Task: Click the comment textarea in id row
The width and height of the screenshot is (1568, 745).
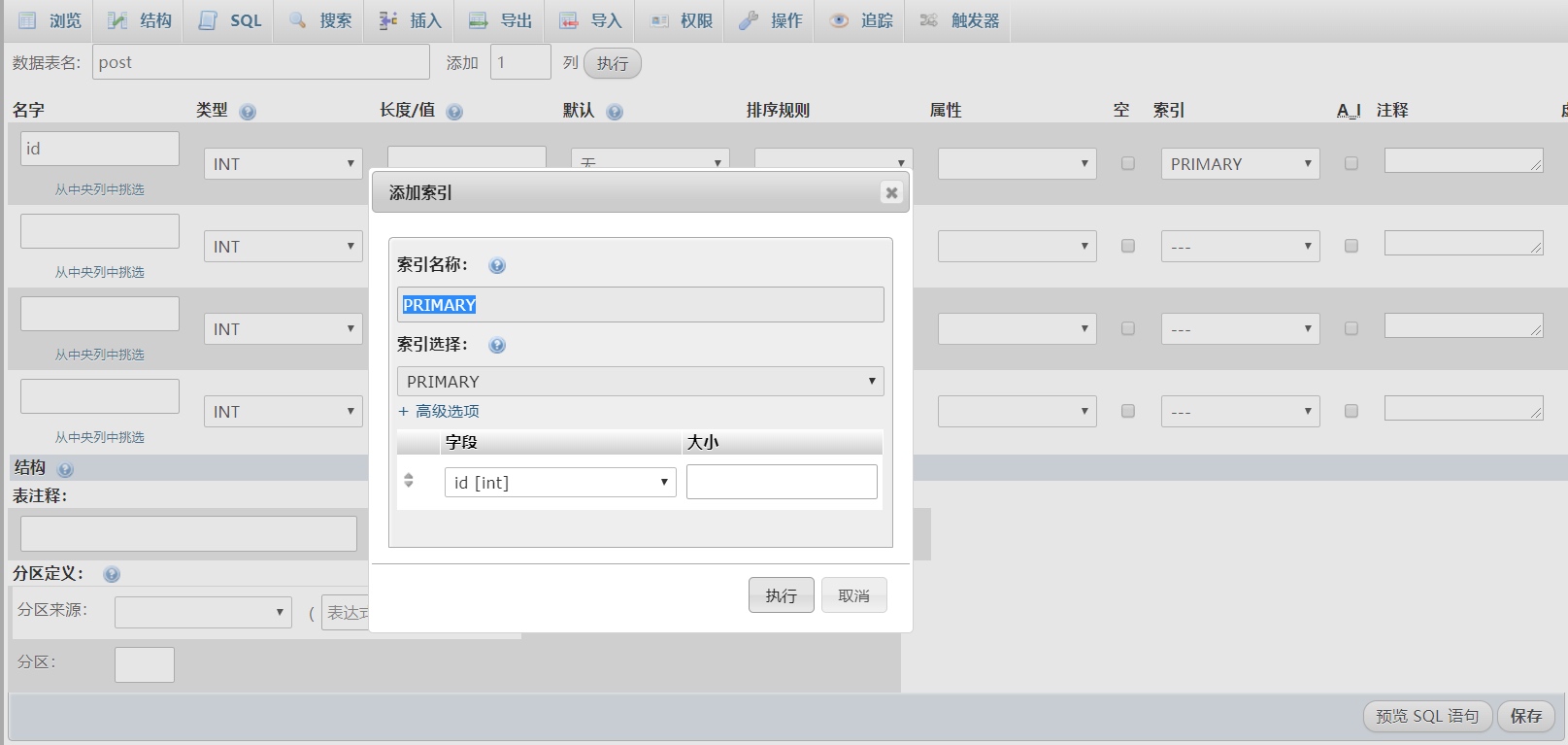Action: [1464, 160]
